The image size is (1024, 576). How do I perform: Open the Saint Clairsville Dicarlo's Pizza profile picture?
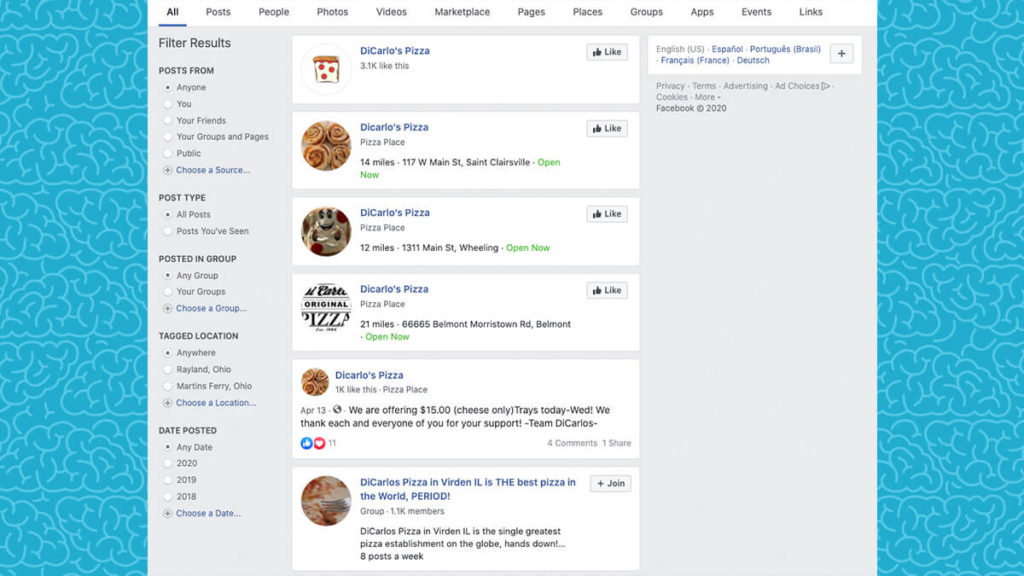coord(326,146)
